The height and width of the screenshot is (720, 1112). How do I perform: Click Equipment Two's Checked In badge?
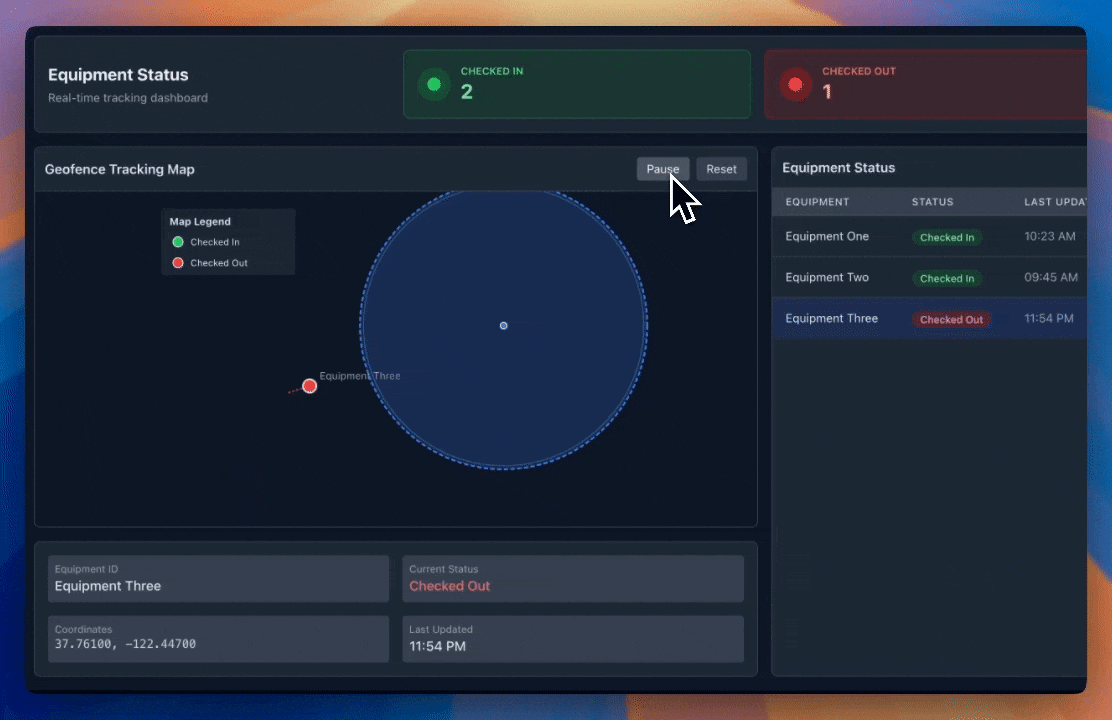[947, 279]
